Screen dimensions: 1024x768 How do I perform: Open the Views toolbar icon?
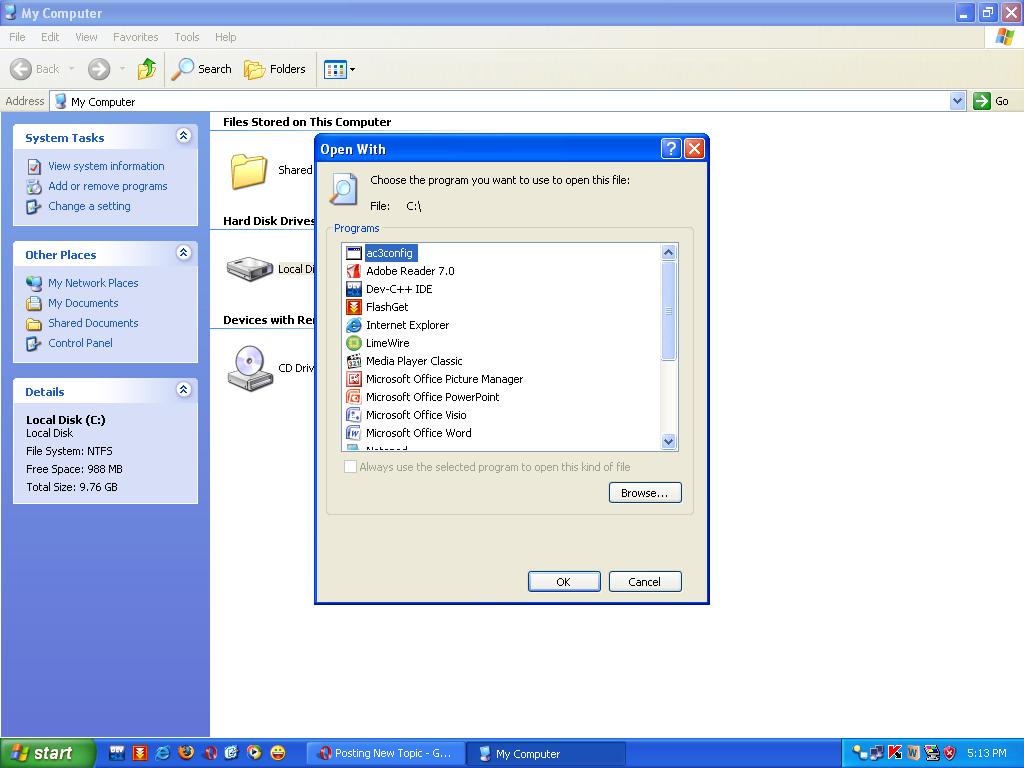pos(335,69)
